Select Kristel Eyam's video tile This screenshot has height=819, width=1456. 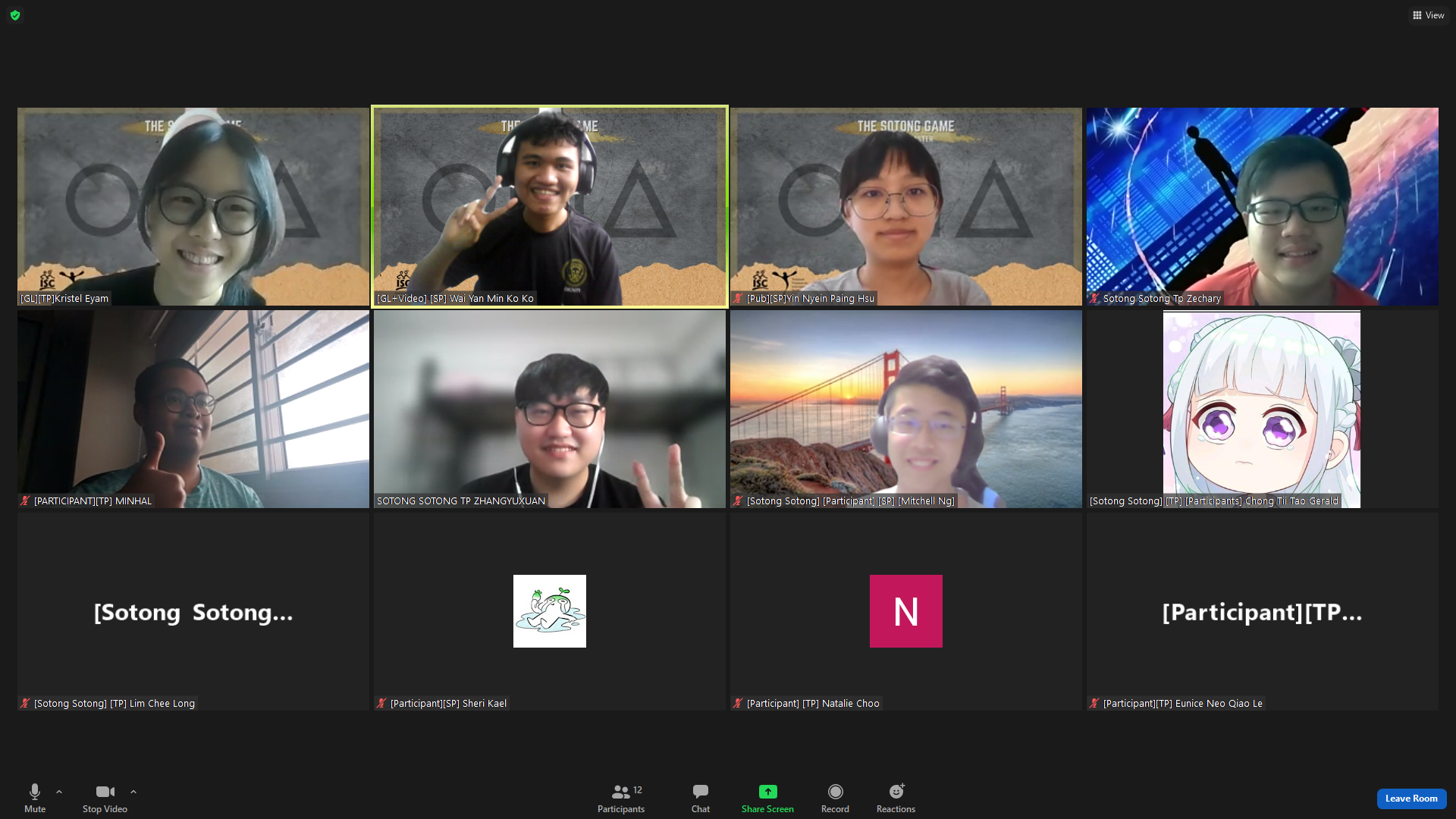(x=193, y=206)
